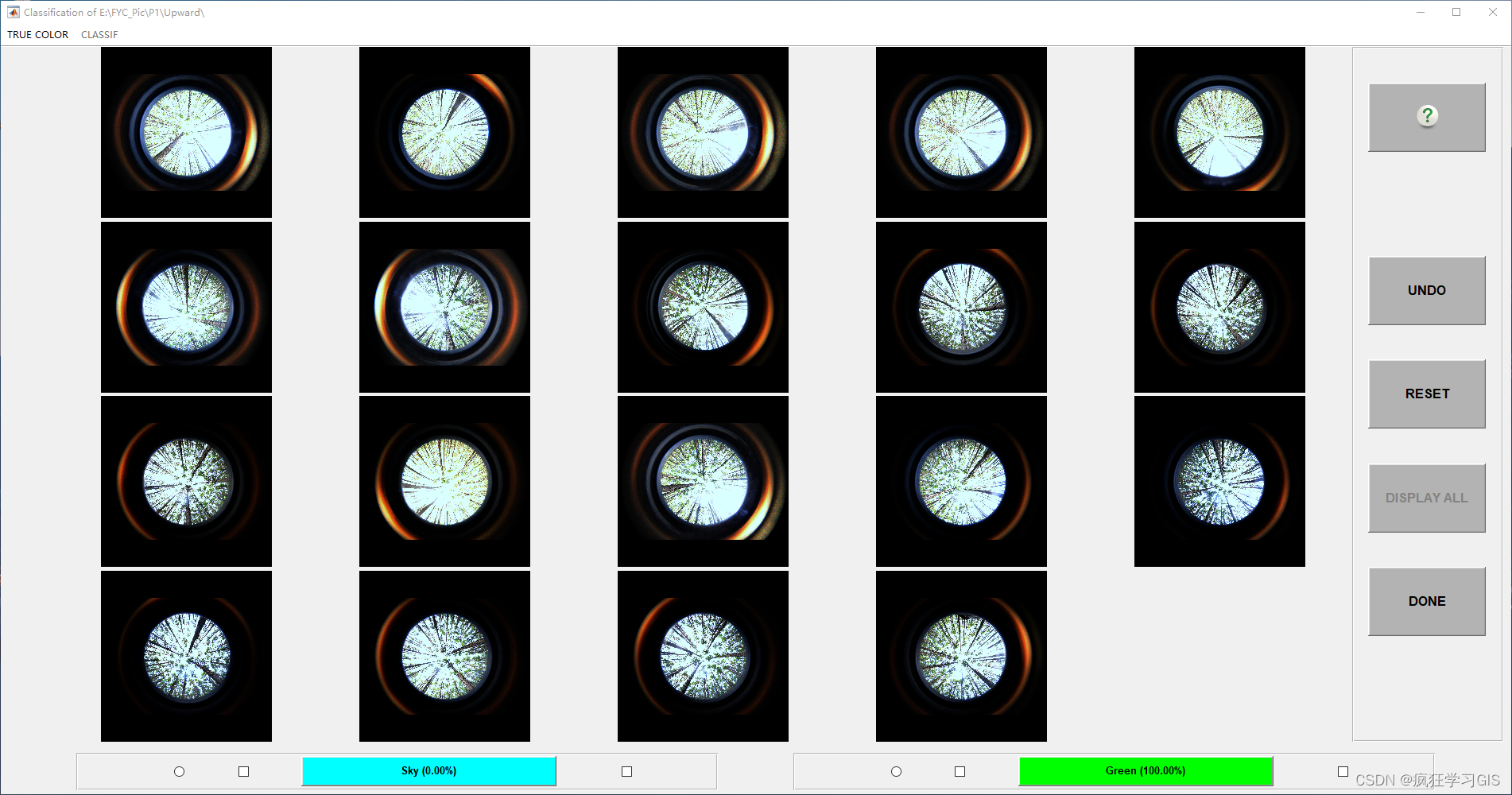
Task: Select canopy photo in row 1, column 1
Action: click(186, 132)
